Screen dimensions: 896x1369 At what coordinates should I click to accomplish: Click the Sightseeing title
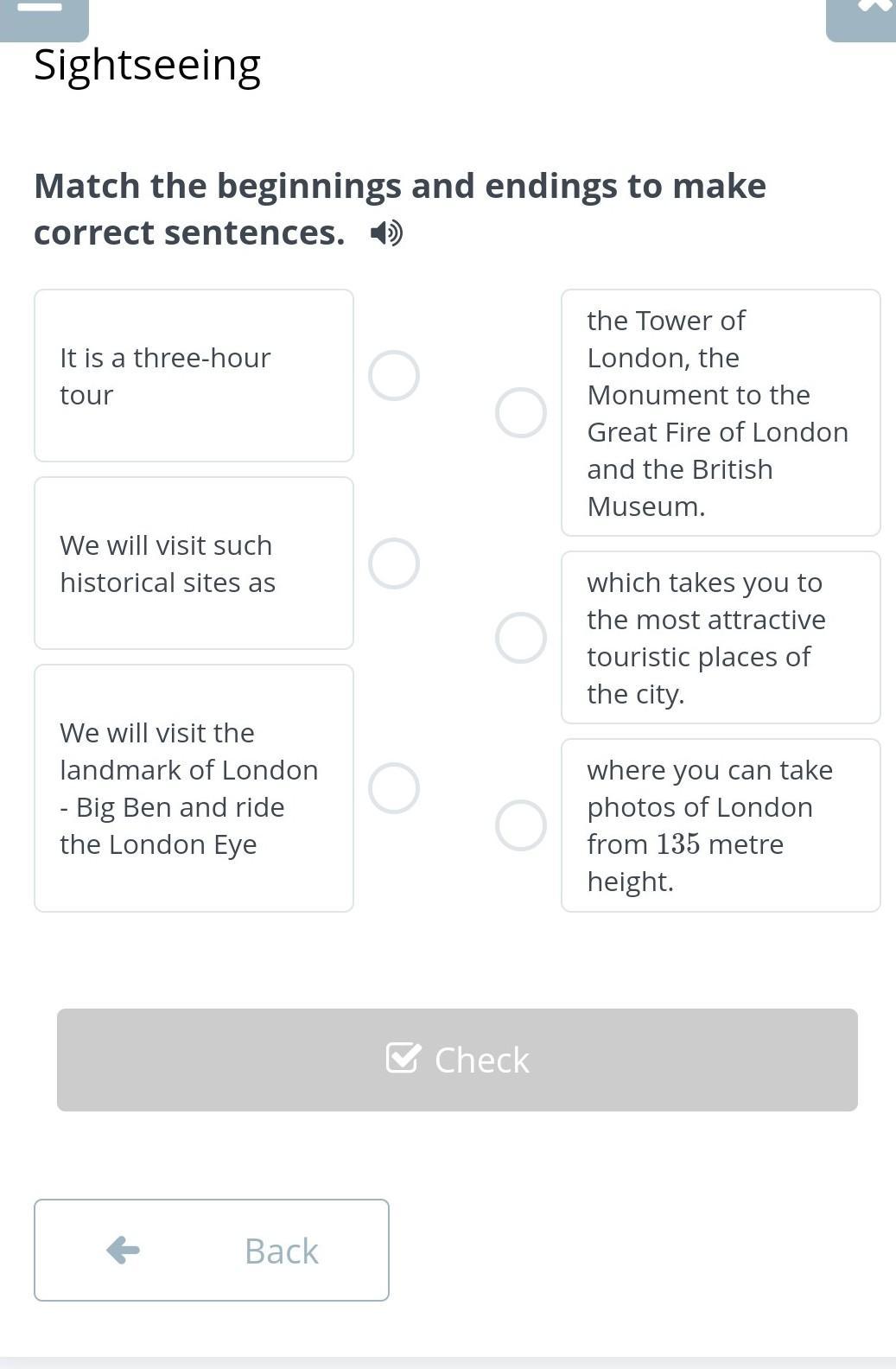[x=147, y=66]
